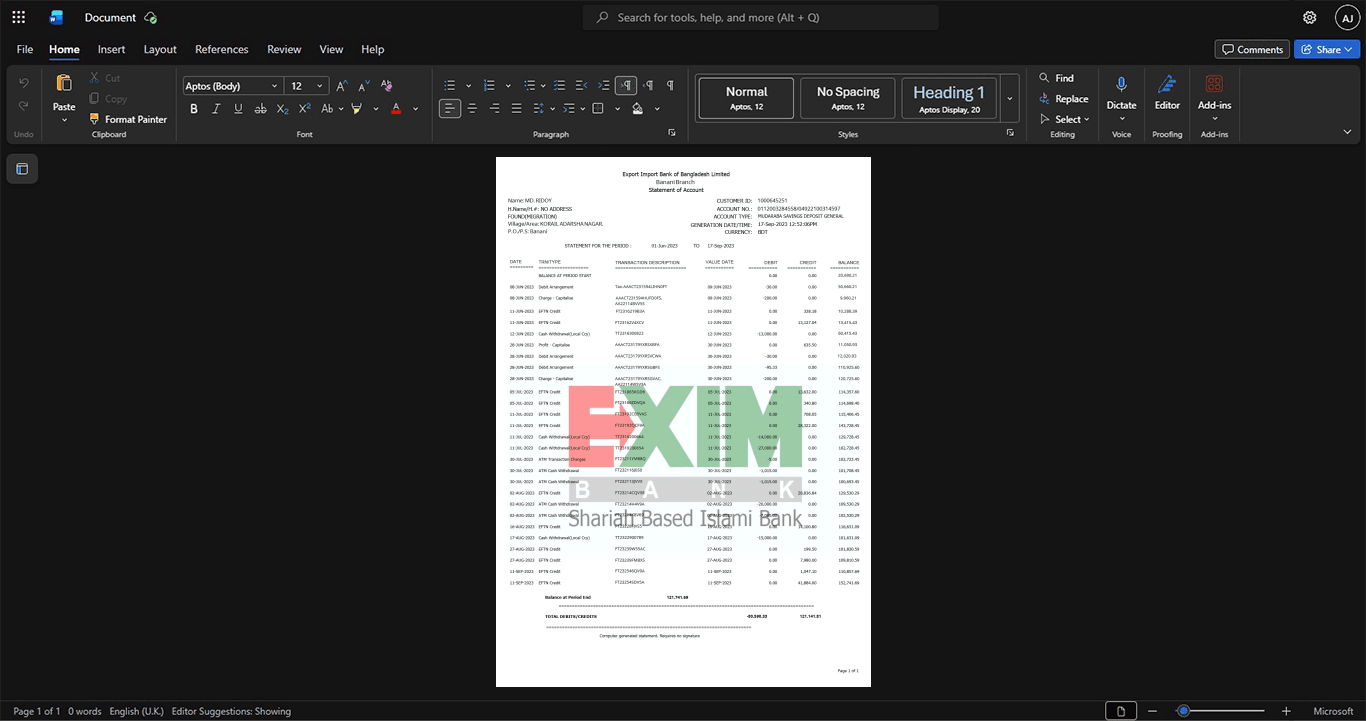Decrease paragraph indent
The width and height of the screenshot is (1366, 721).
(582, 86)
